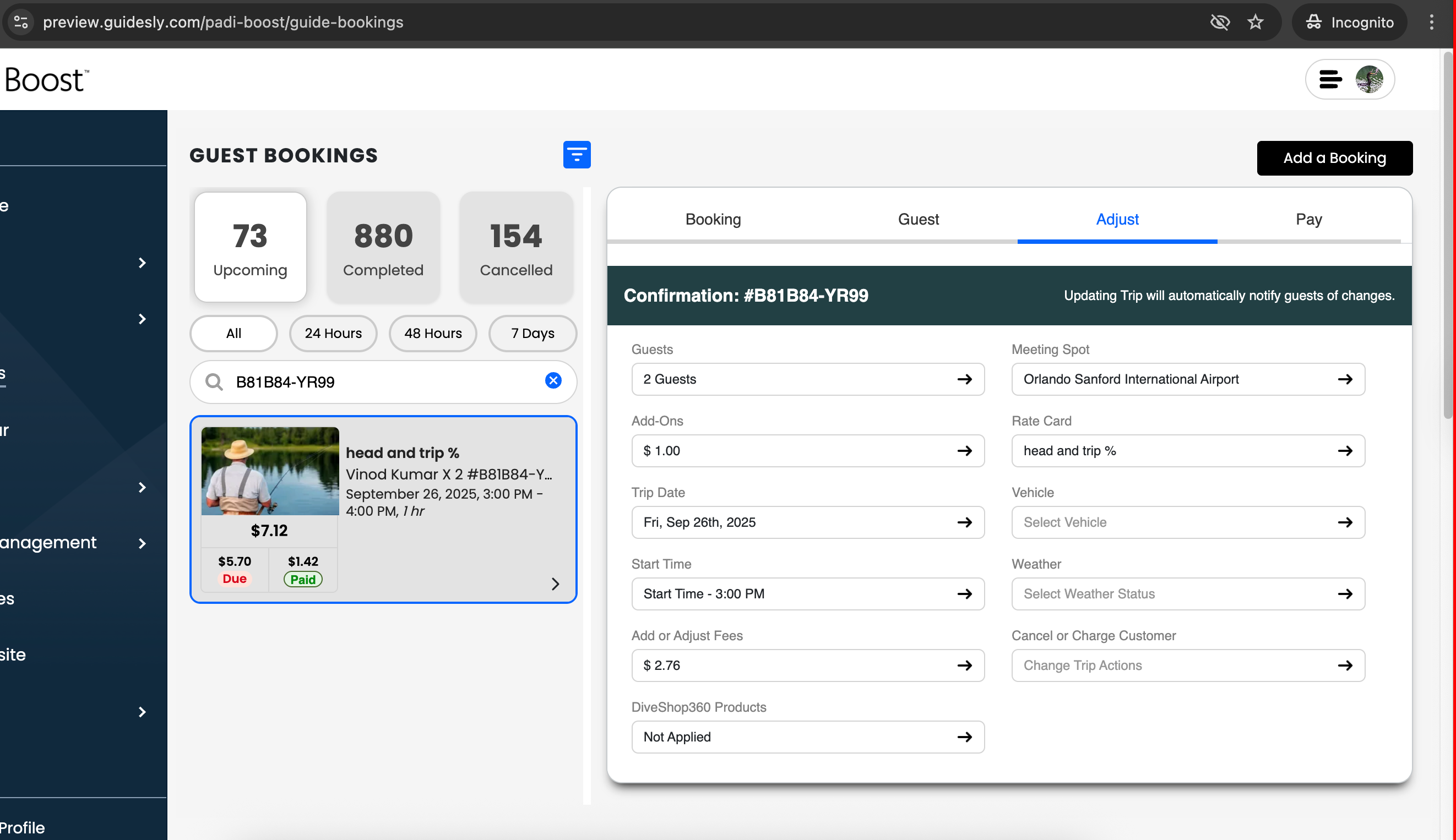Switch to the Pay tab
The image size is (1456, 840).
[x=1308, y=219]
